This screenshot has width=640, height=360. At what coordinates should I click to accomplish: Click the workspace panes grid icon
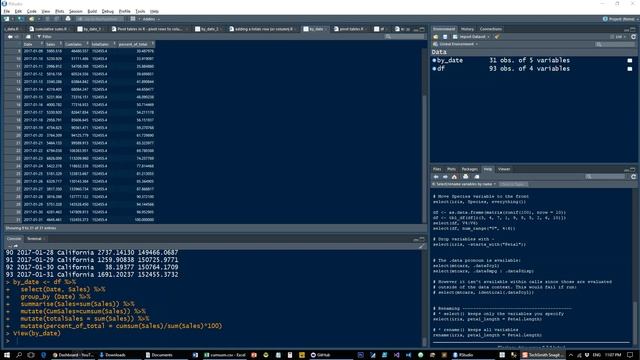[x=133, y=19]
